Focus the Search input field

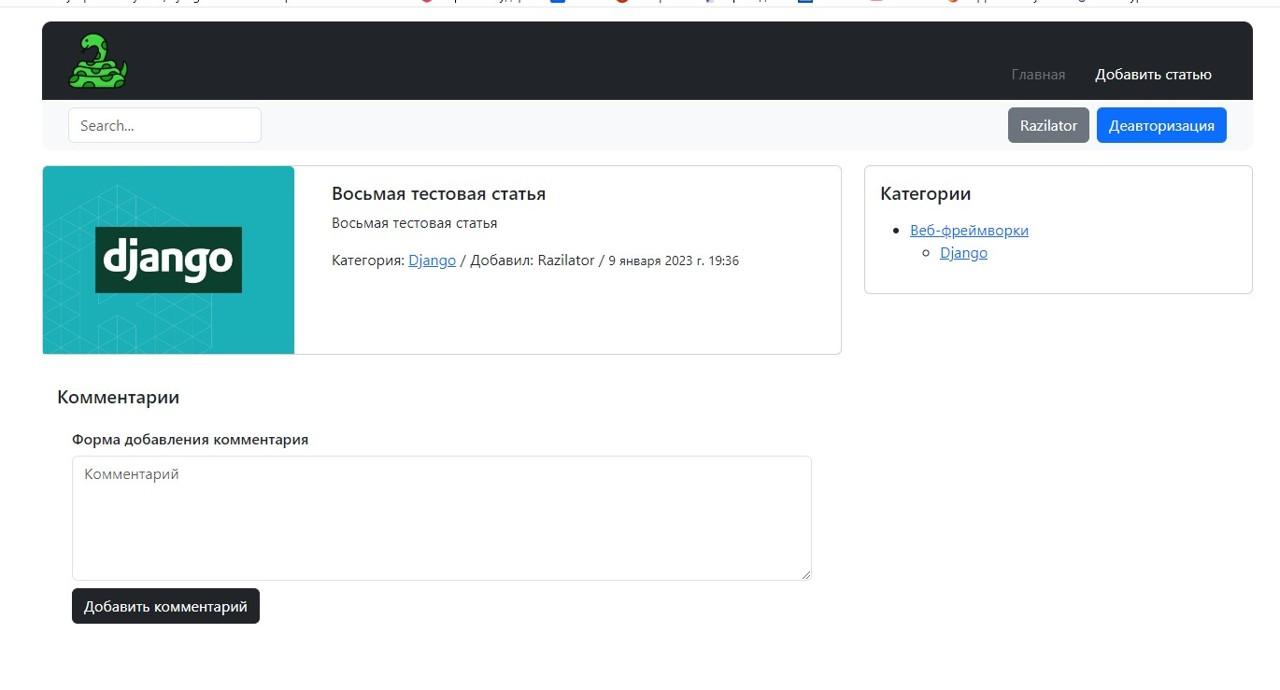click(165, 126)
